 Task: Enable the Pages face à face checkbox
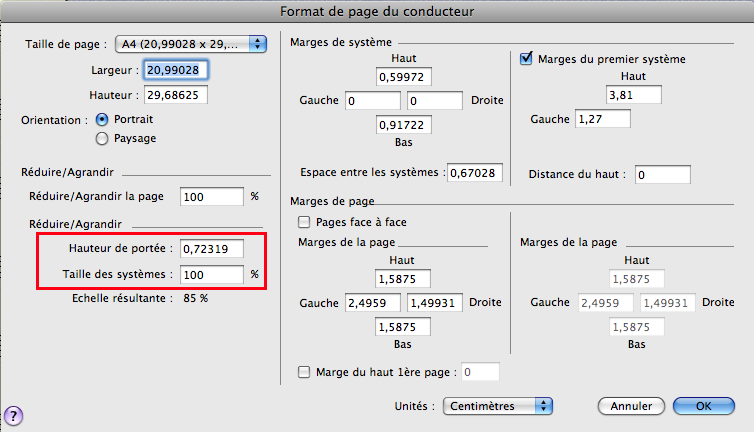(x=304, y=221)
